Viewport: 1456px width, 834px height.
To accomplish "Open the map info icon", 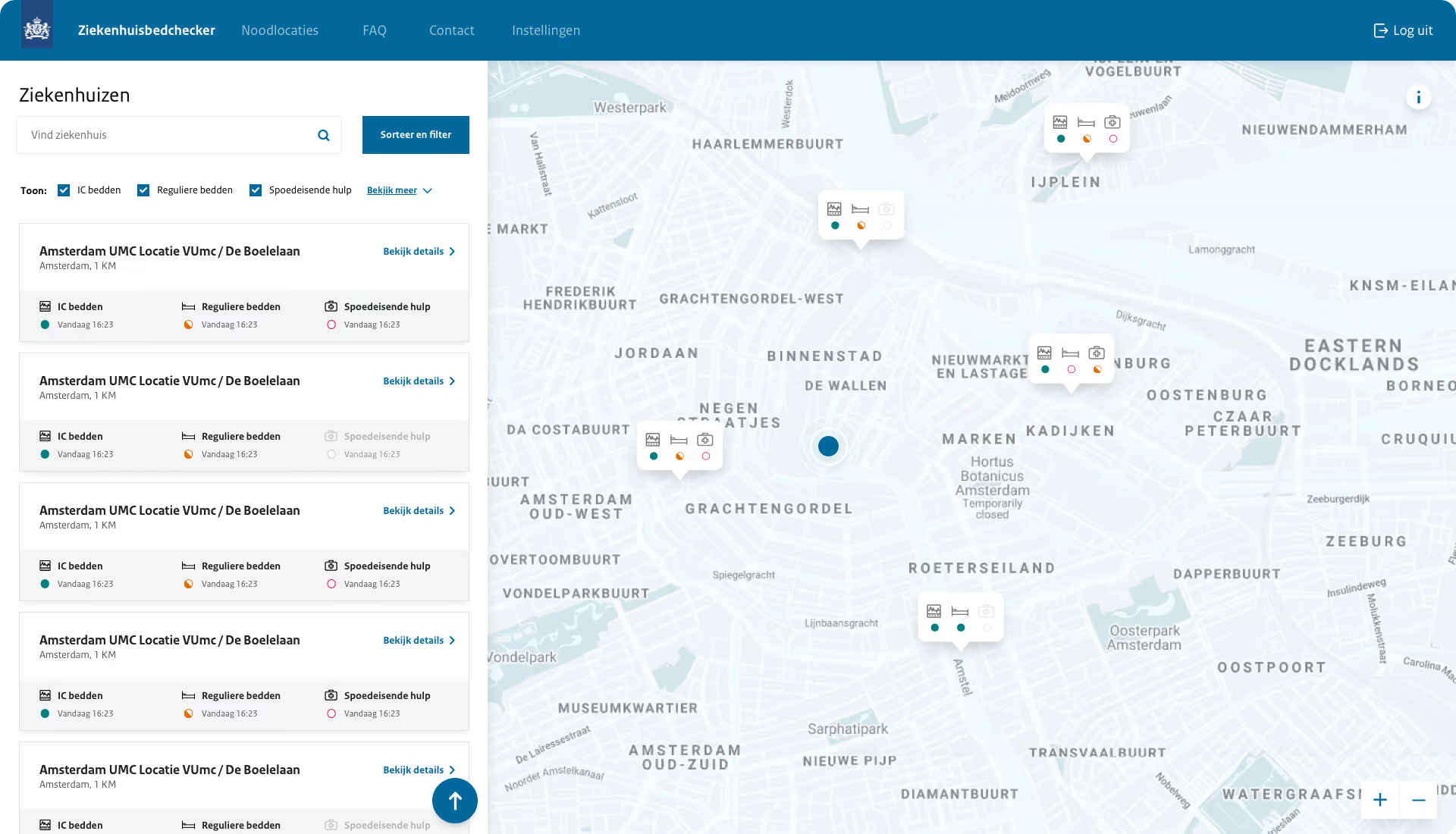I will click(x=1418, y=97).
